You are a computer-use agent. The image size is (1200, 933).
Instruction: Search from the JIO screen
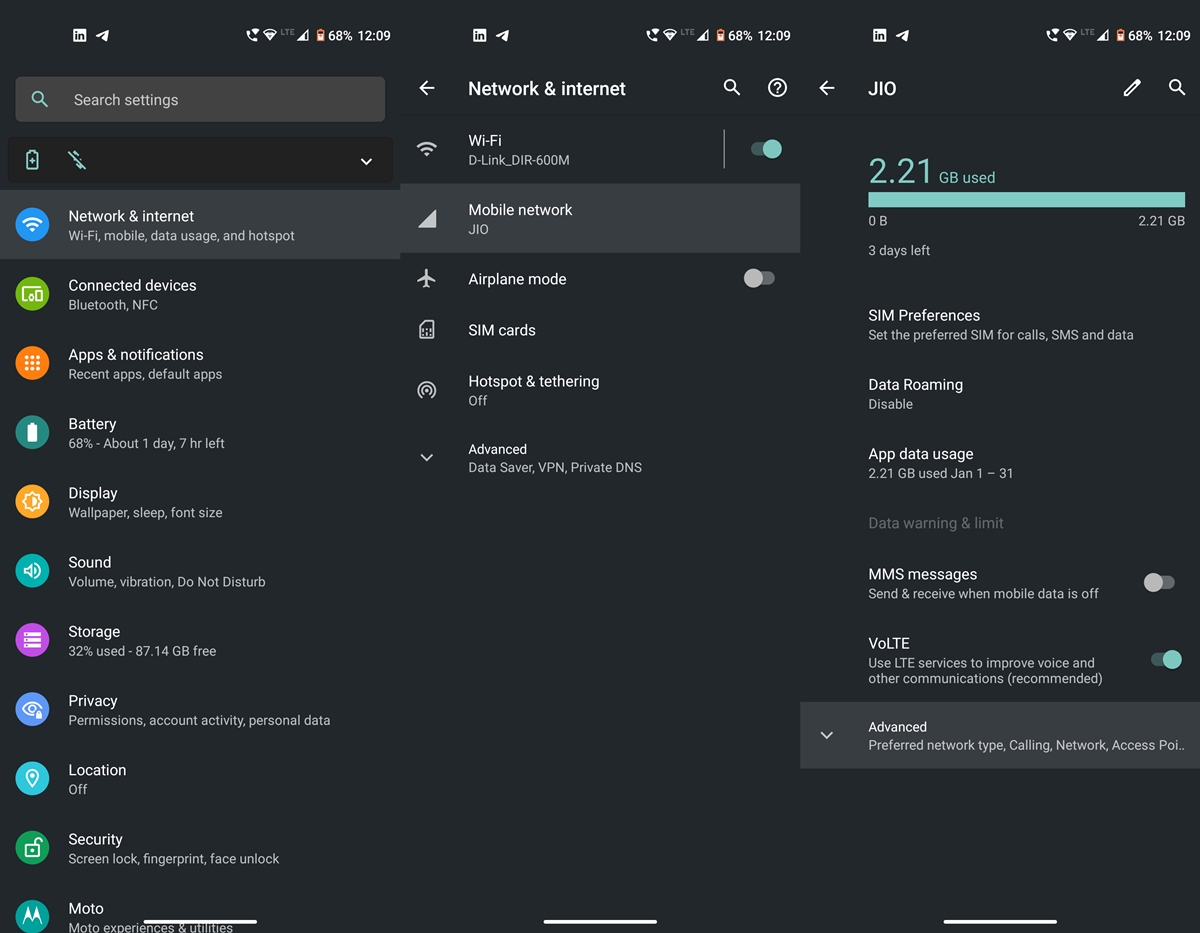click(x=1177, y=88)
